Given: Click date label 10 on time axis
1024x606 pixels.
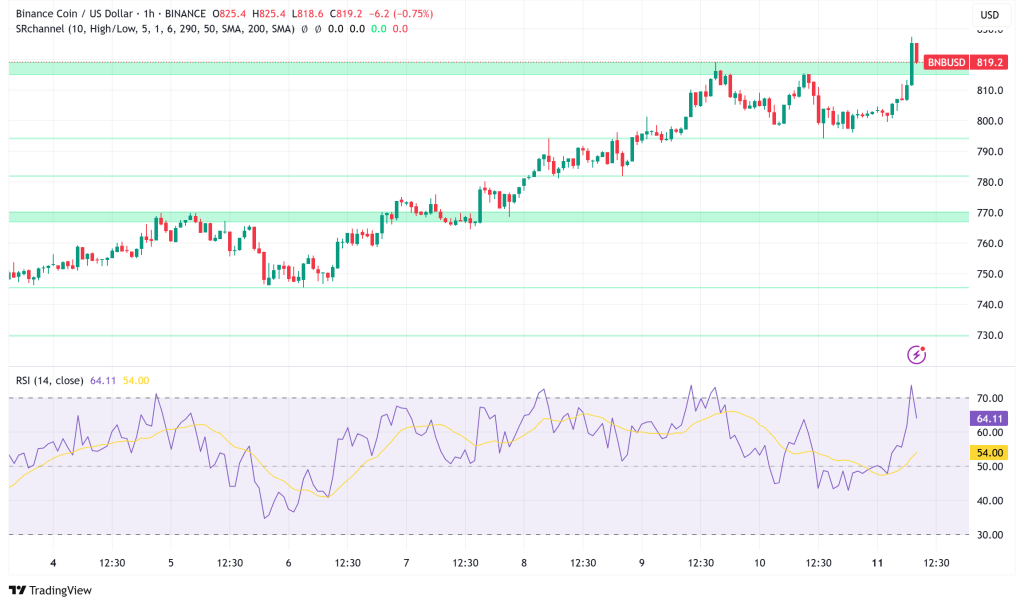Looking at the screenshot, I should click(x=760, y=563).
